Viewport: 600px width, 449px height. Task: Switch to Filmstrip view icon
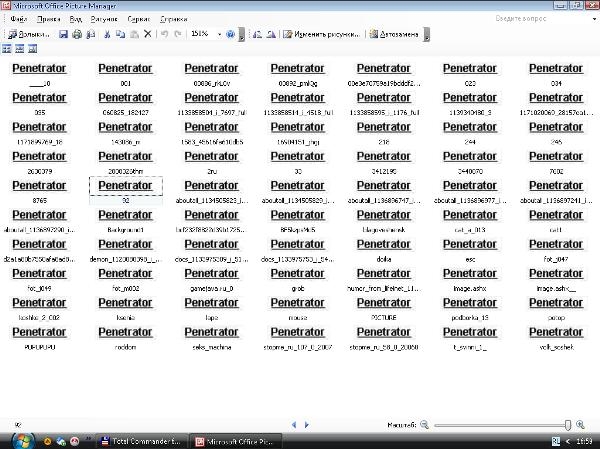coord(20,49)
